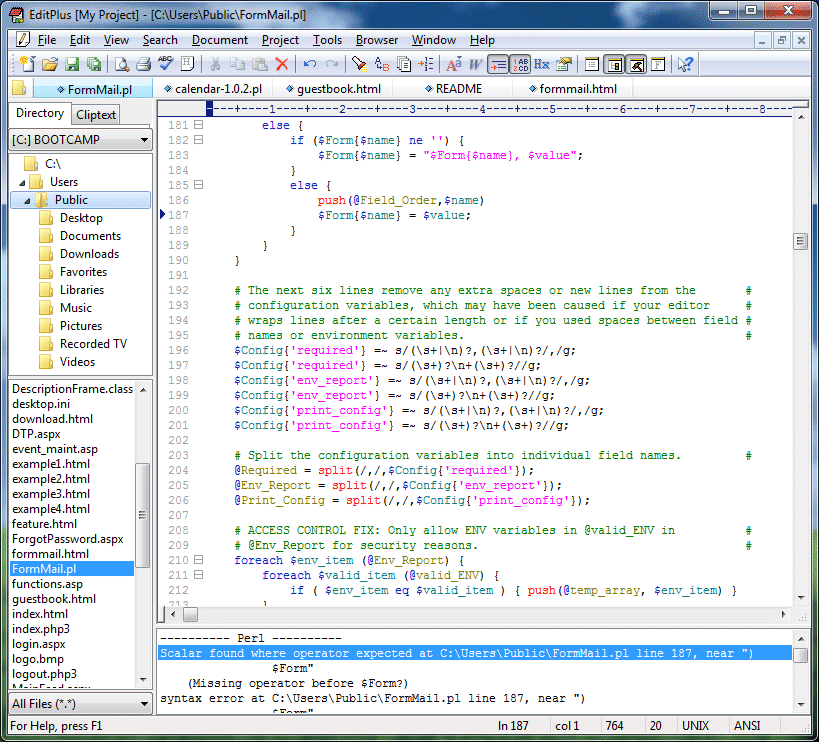Click the folder icon left of document tabs
Screen dimensions: 819x742
(x=19, y=88)
